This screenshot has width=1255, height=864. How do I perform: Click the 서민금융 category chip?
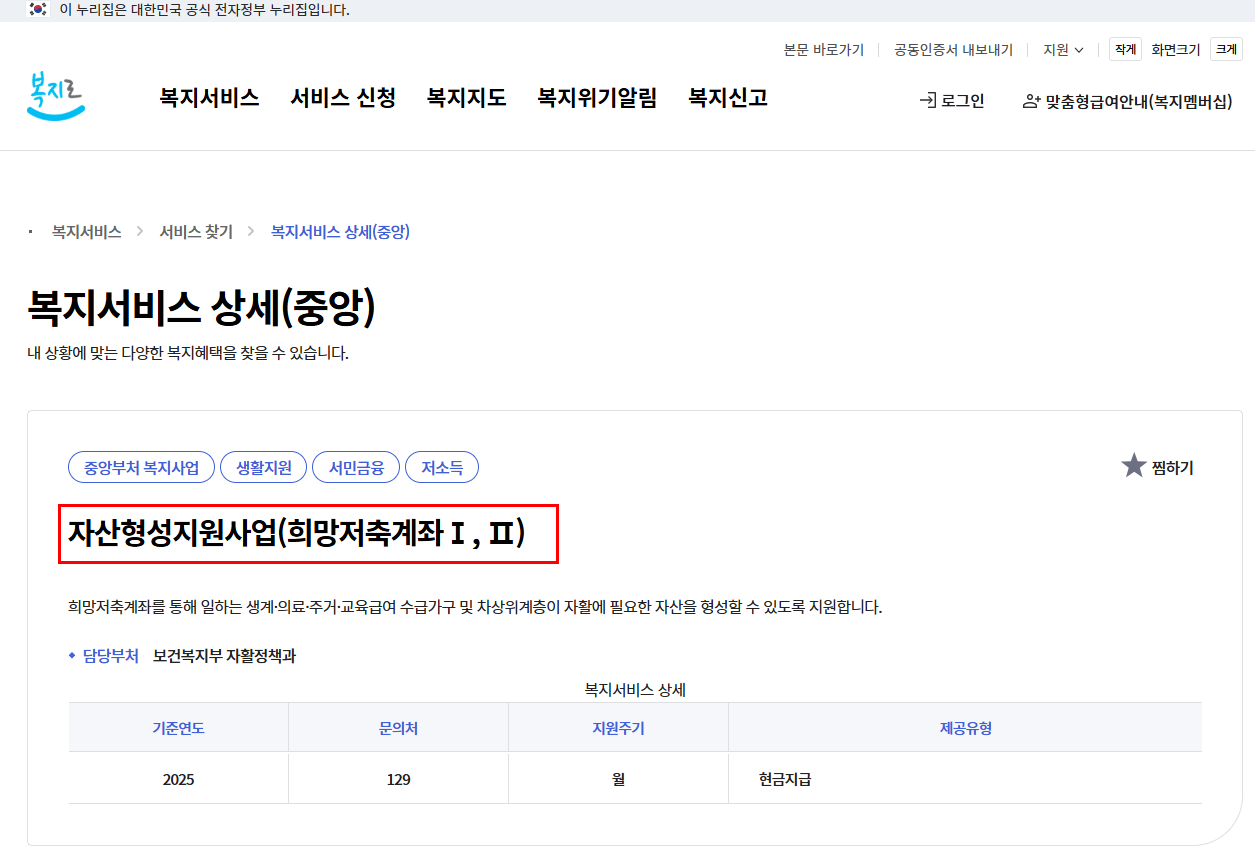pyautogui.click(x=355, y=466)
